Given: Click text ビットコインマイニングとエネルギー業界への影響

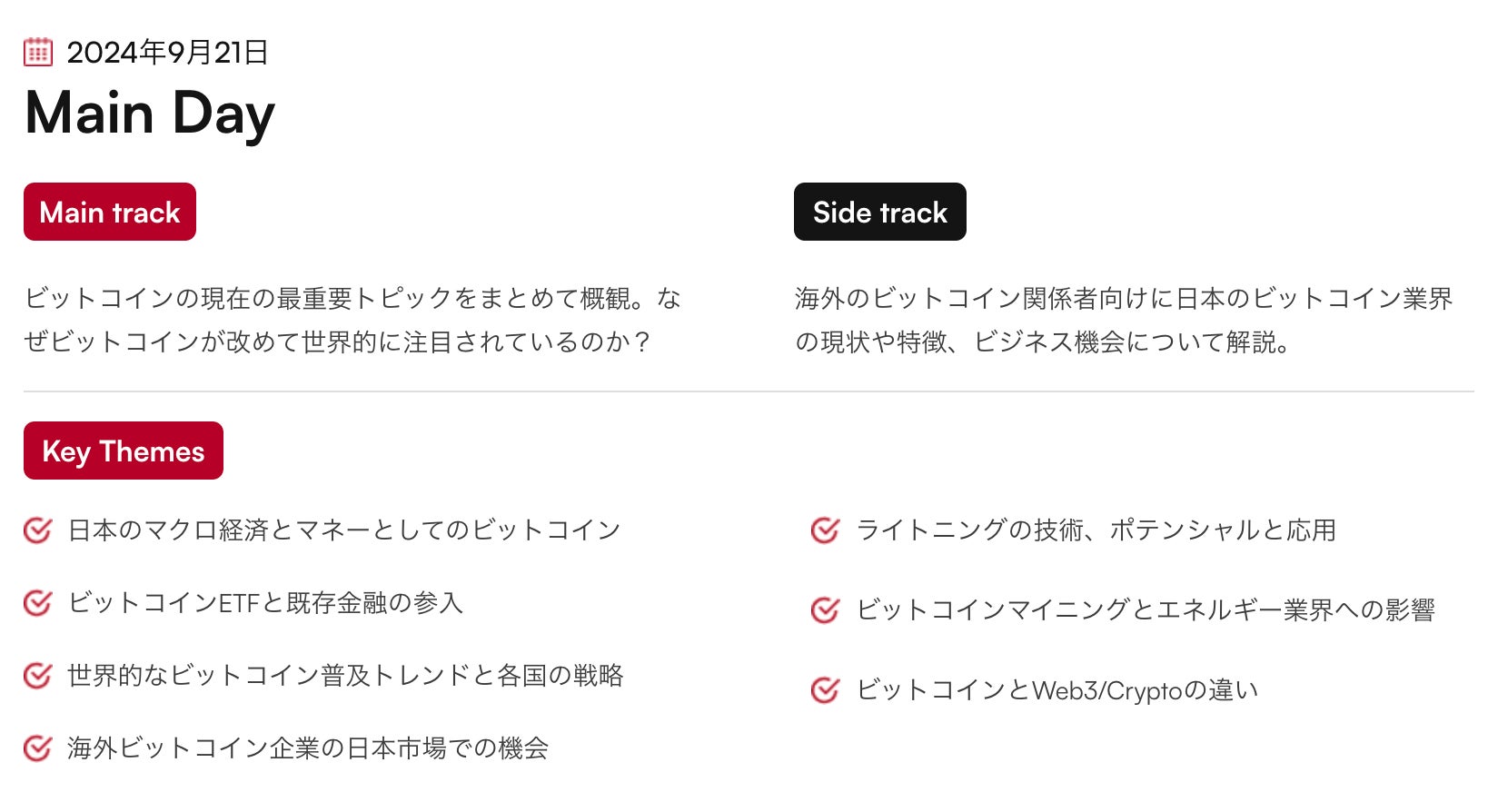Looking at the screenshot, I should [1145, 609].
